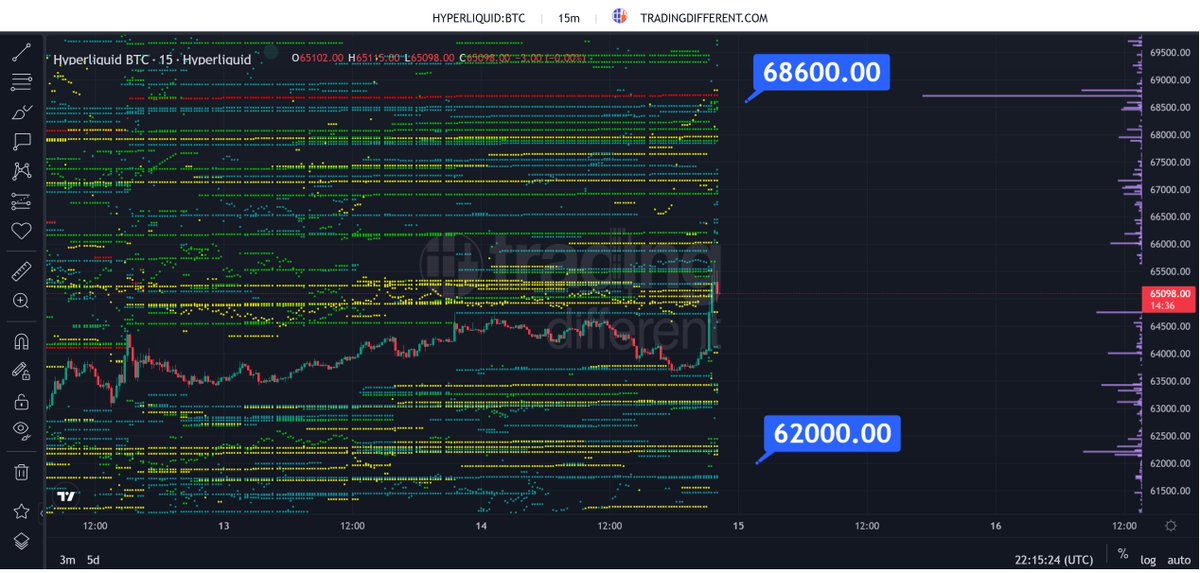Toggle Magnet mode for drawings
The height and width of the screenshot is (573, 1200).
(x=21, y=341)
